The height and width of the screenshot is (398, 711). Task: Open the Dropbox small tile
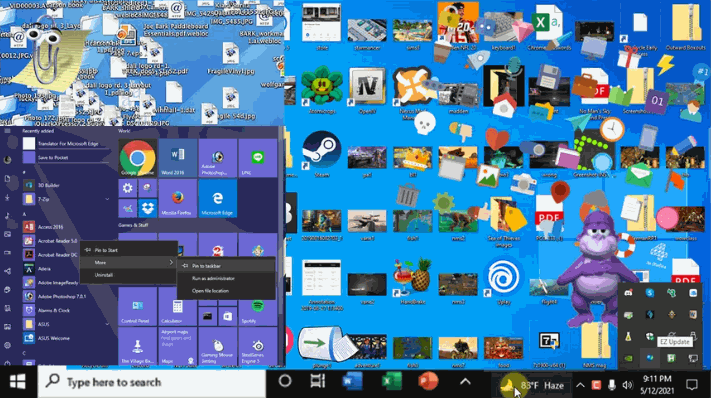pos(148,208)
